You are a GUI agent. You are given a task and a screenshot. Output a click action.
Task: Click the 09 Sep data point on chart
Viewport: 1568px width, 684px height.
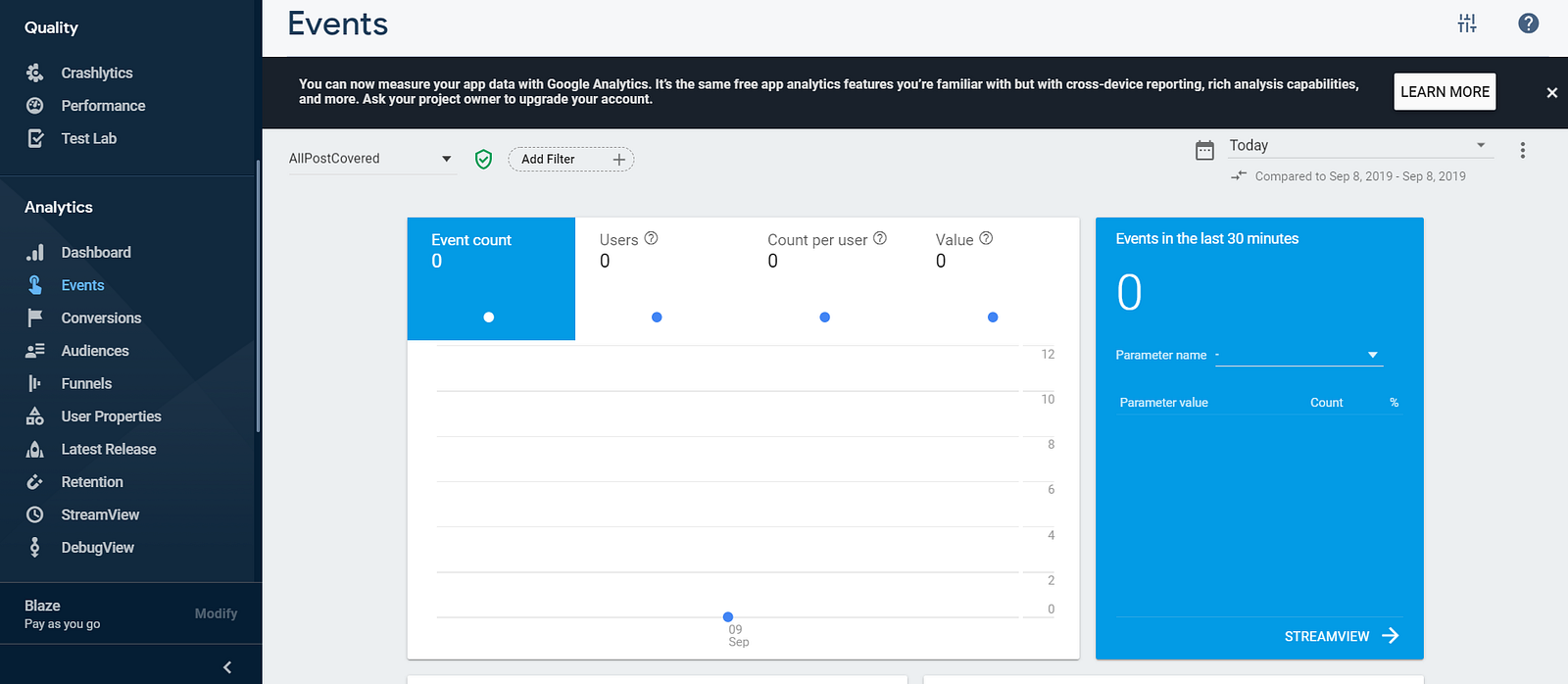pos(728,616)
